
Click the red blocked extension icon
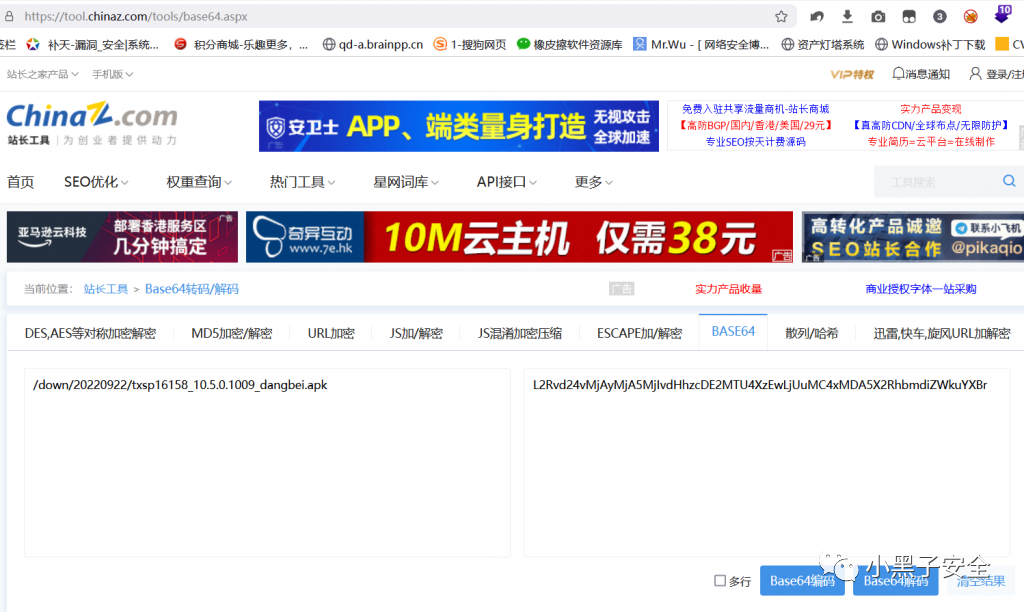point(970,17)
